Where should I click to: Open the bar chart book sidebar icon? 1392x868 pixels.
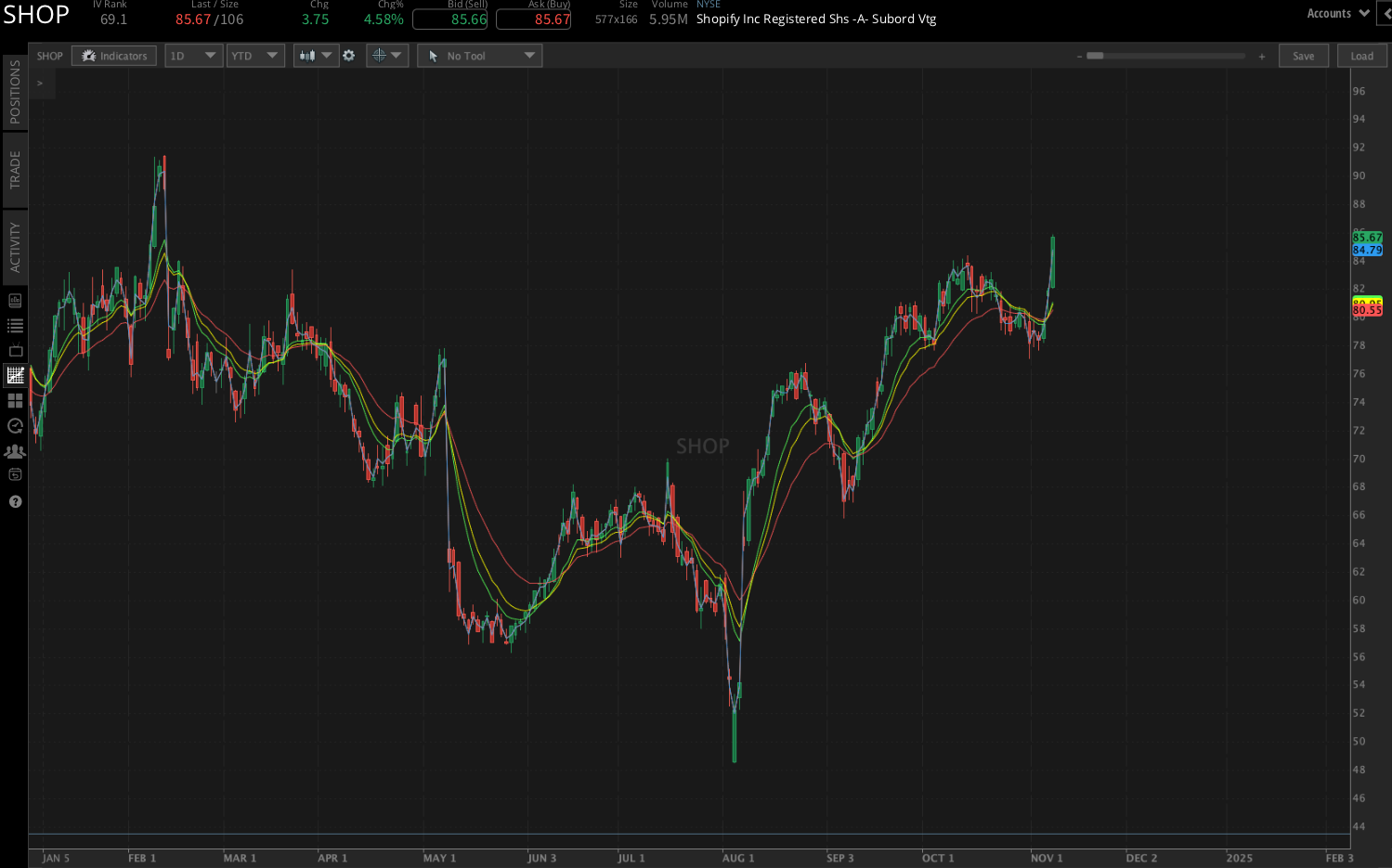15,300
